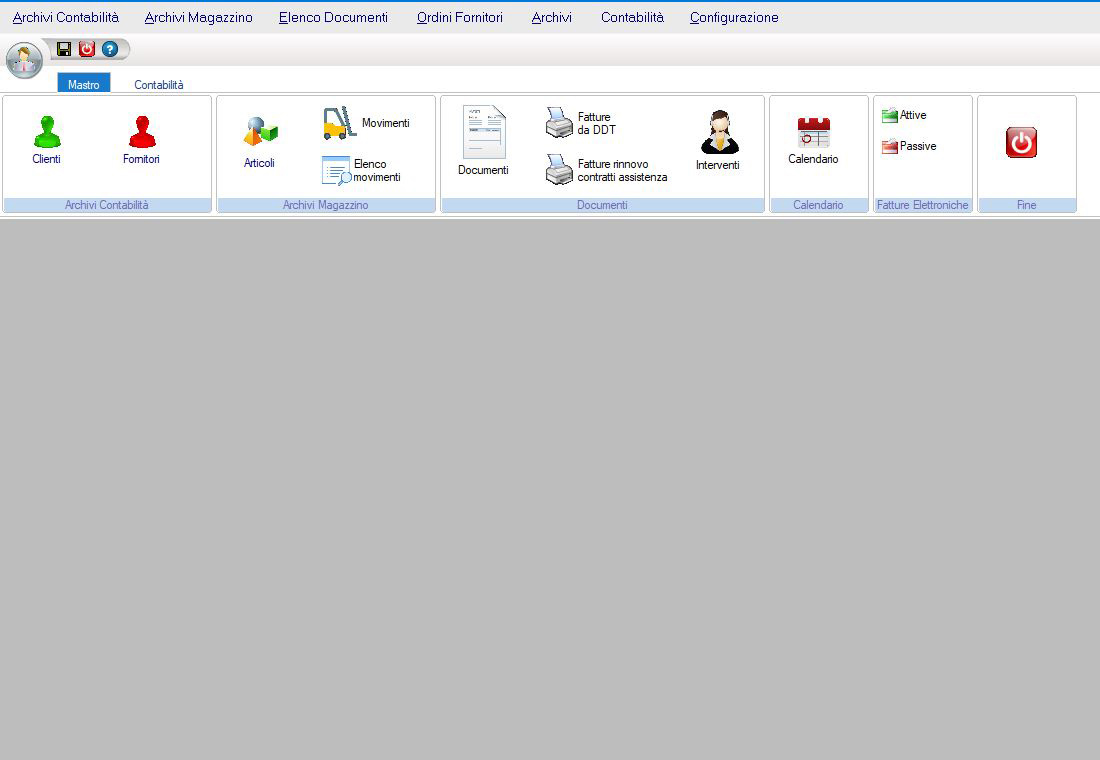Open the Configurazione menu
Viewport: 1100px width, 760px height.
click(734, 18)
